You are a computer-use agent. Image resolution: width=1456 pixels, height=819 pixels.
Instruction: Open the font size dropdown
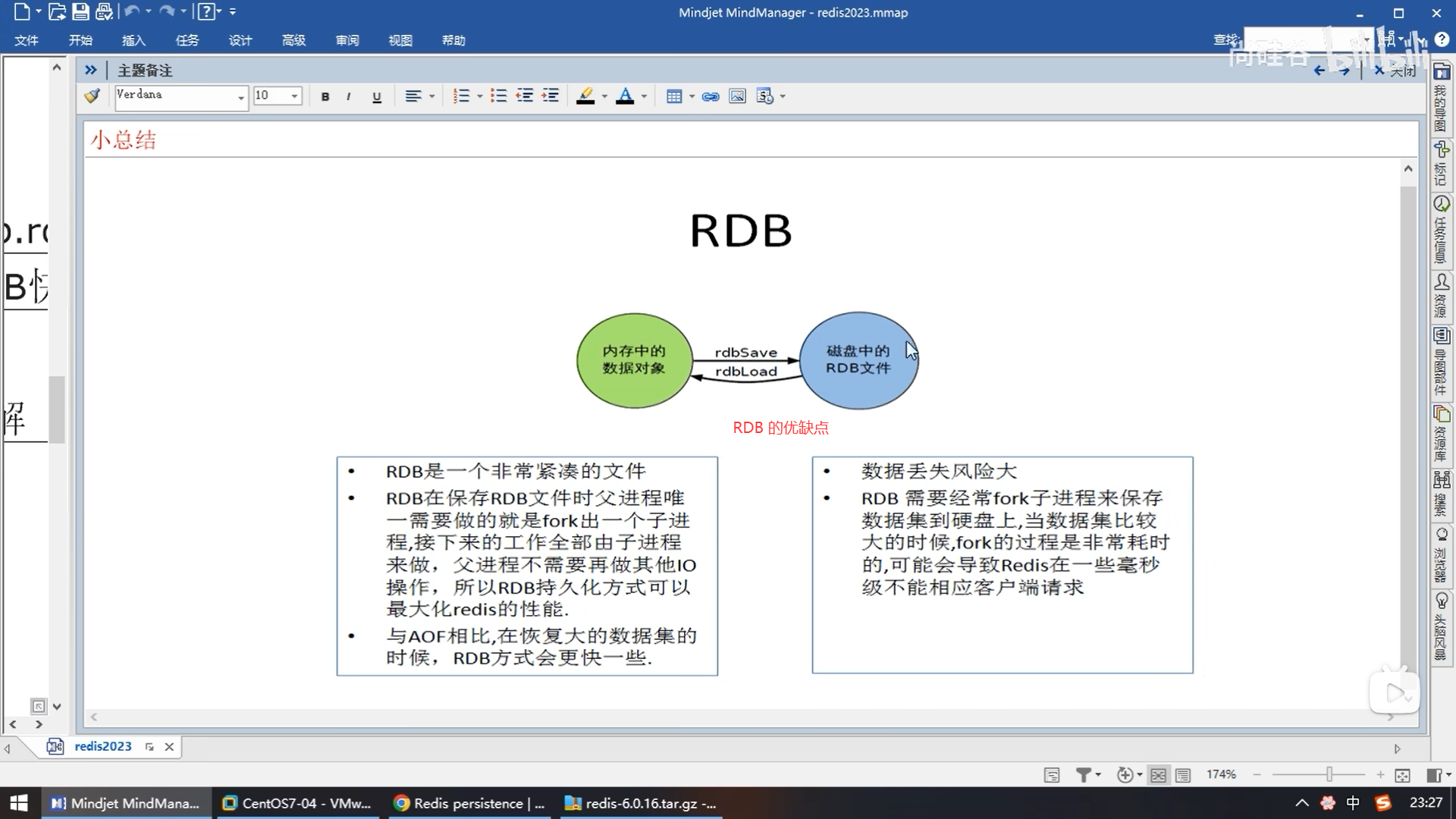click(x=294, y=96)
